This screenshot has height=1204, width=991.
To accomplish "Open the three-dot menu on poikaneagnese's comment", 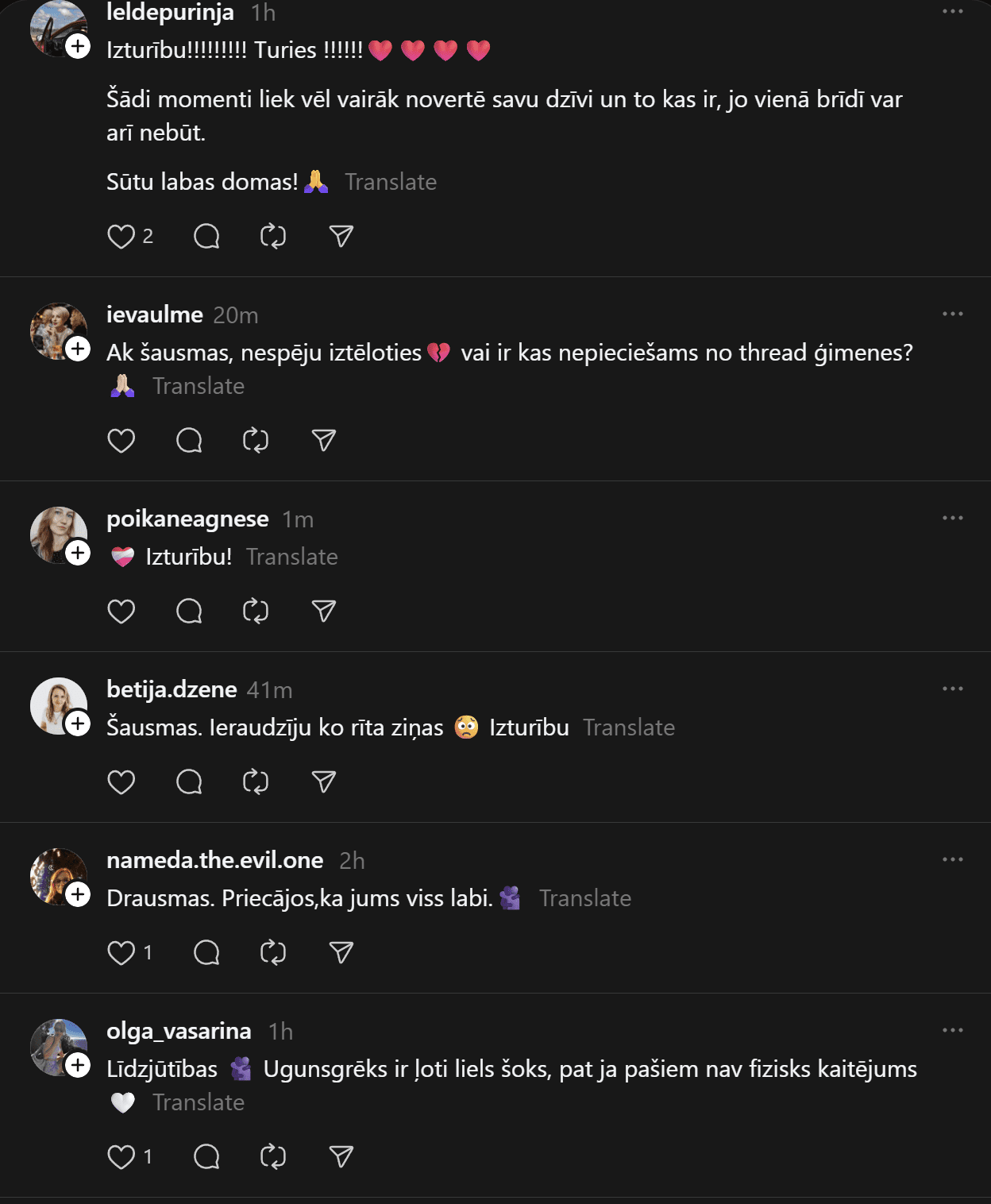I will tap(952, 519).
